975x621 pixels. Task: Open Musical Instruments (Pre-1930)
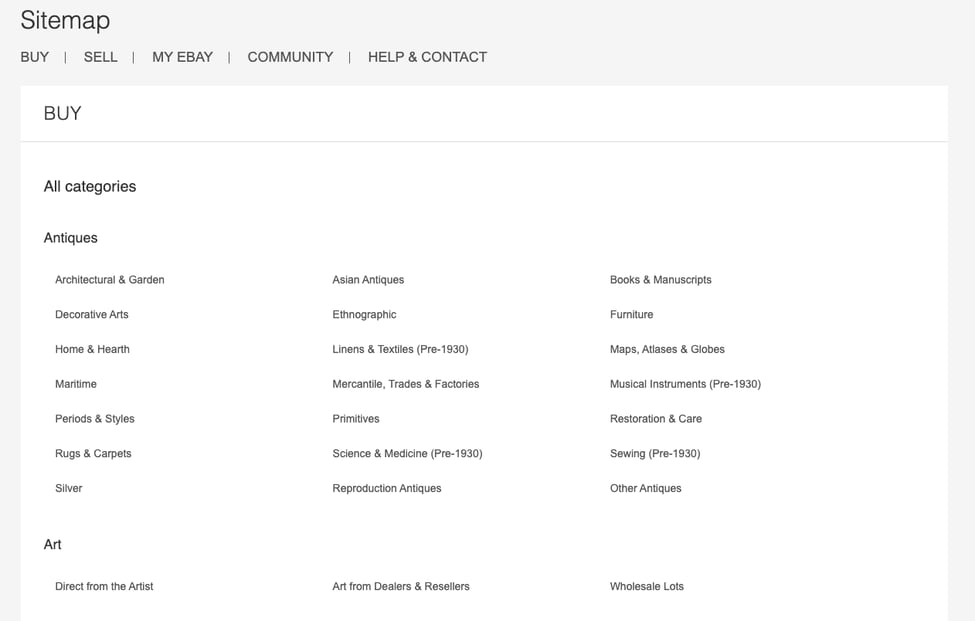click(686, 384)
